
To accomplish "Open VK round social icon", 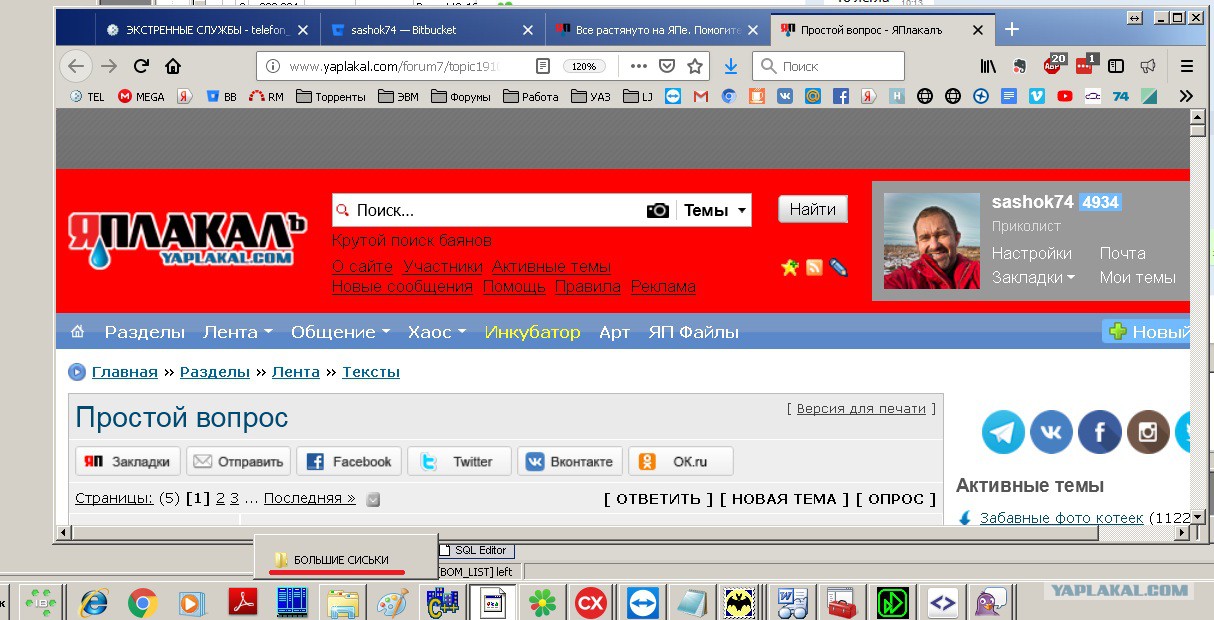I will point(1051,432).
